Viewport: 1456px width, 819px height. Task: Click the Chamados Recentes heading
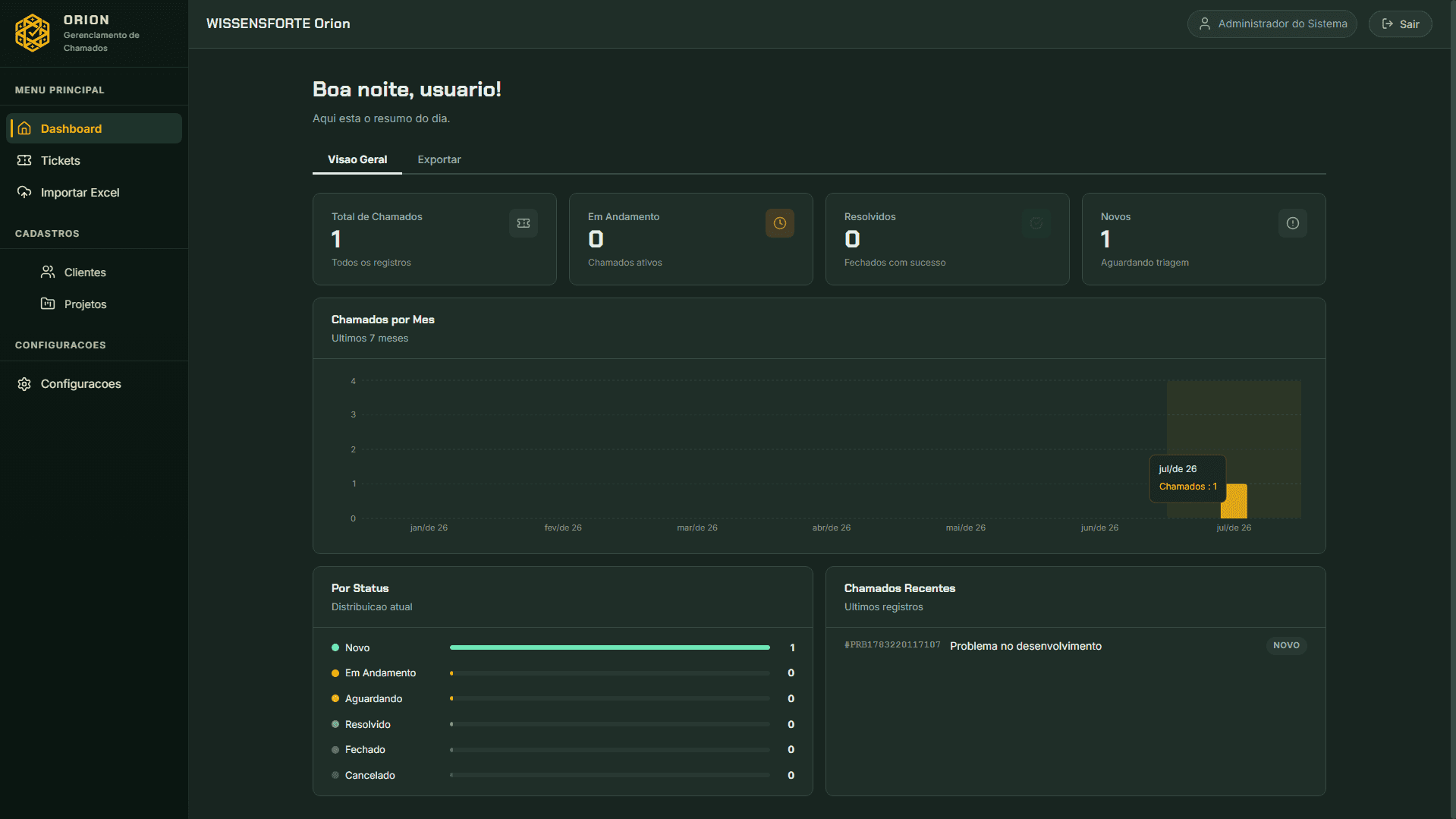[900, 588]
